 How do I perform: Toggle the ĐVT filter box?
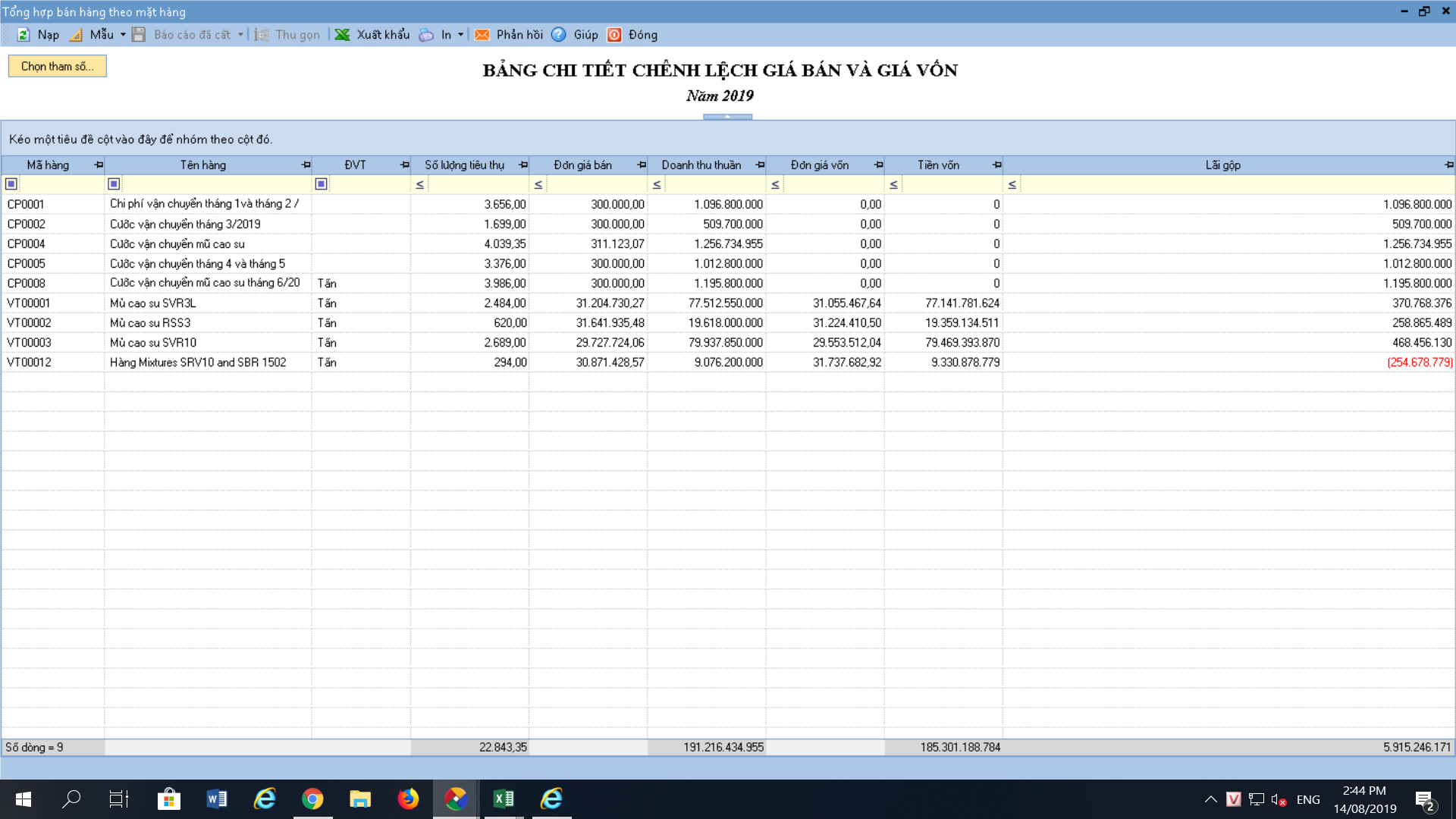click(x=322, y=184)
